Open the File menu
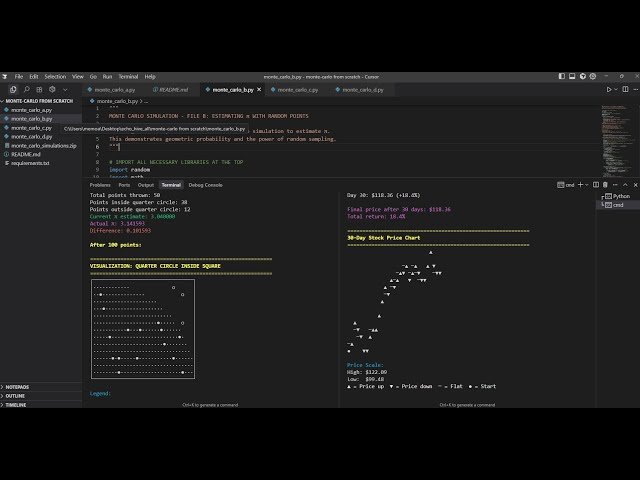The image size is (640, 480). click(x=19, y=76)
